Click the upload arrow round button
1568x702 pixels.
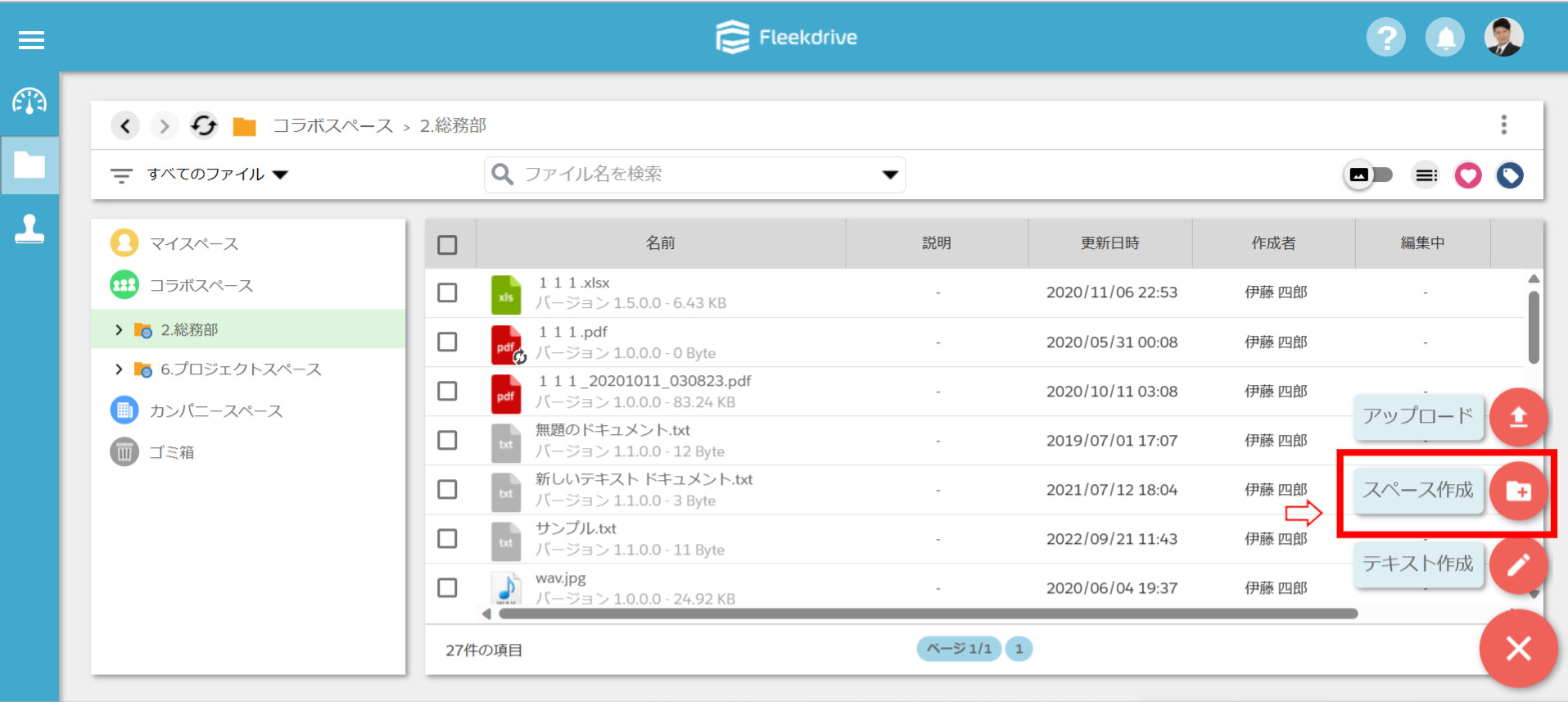pos(1519,417)
